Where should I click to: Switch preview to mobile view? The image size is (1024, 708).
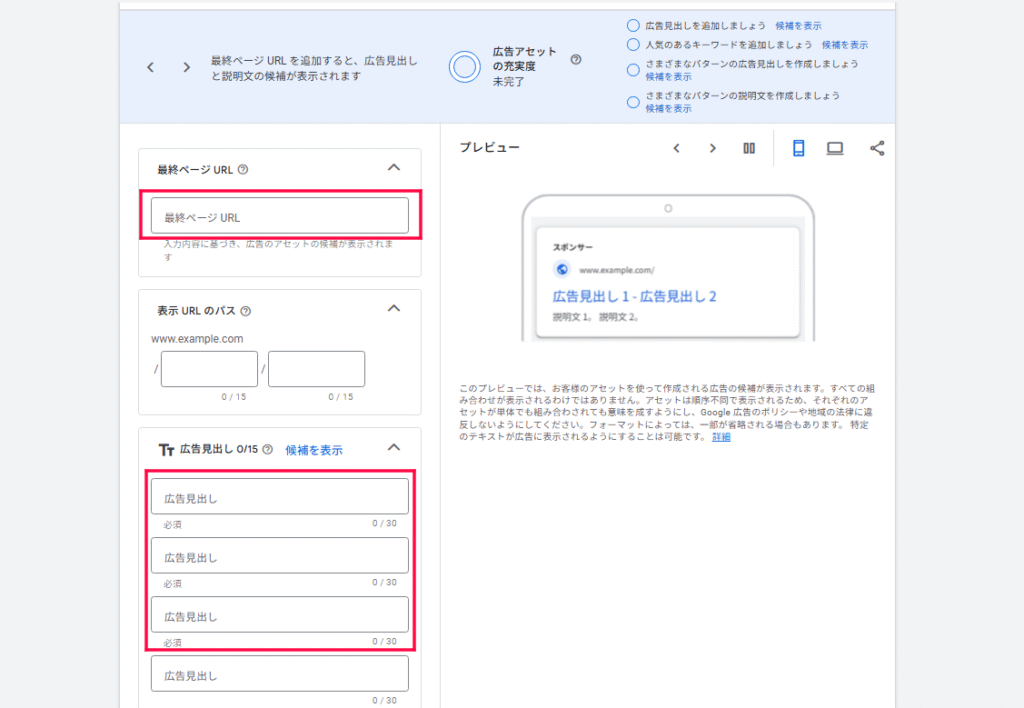pyautogui.click(x=798, y=147)
